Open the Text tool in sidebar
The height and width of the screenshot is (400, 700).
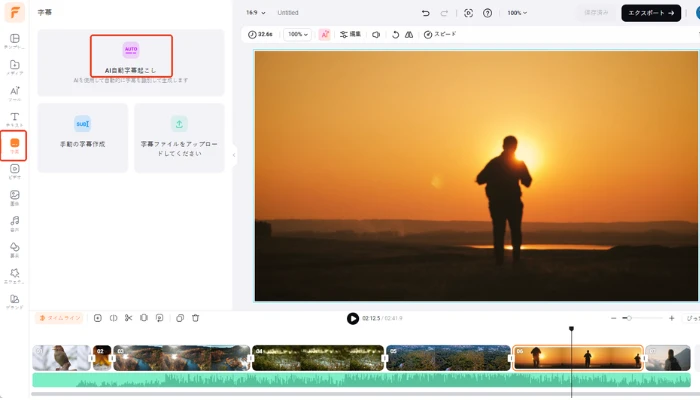point(15,120)
